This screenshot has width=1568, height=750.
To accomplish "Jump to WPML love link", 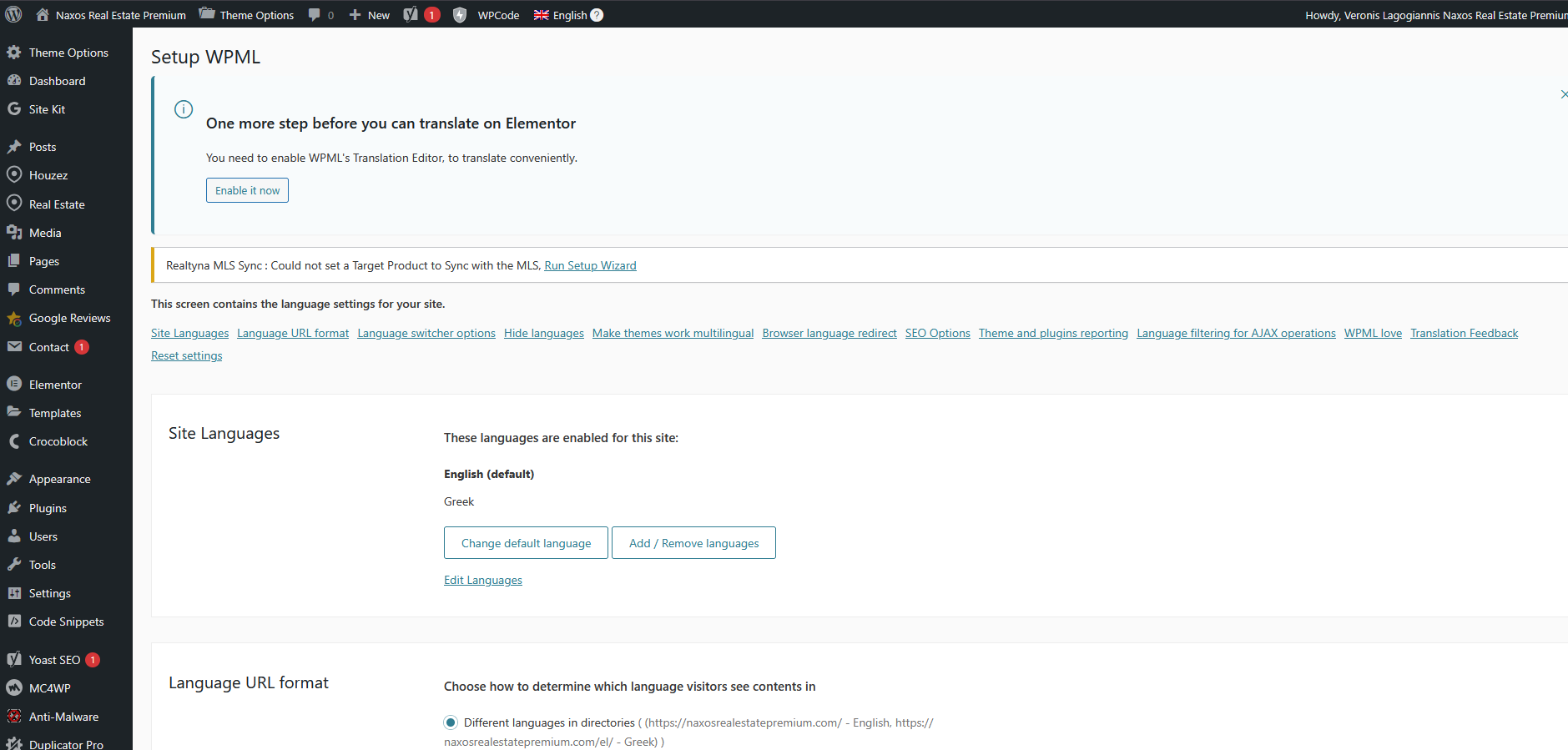I will [x=1373, y=333].
